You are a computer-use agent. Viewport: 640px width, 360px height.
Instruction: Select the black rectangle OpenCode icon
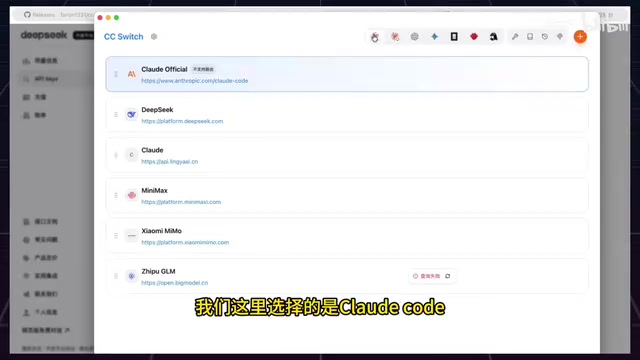point(454,37)
